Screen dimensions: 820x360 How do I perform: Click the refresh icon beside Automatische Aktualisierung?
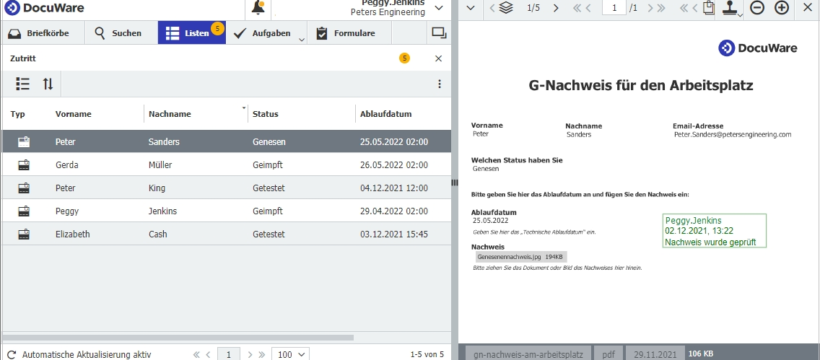coord(12,354)
